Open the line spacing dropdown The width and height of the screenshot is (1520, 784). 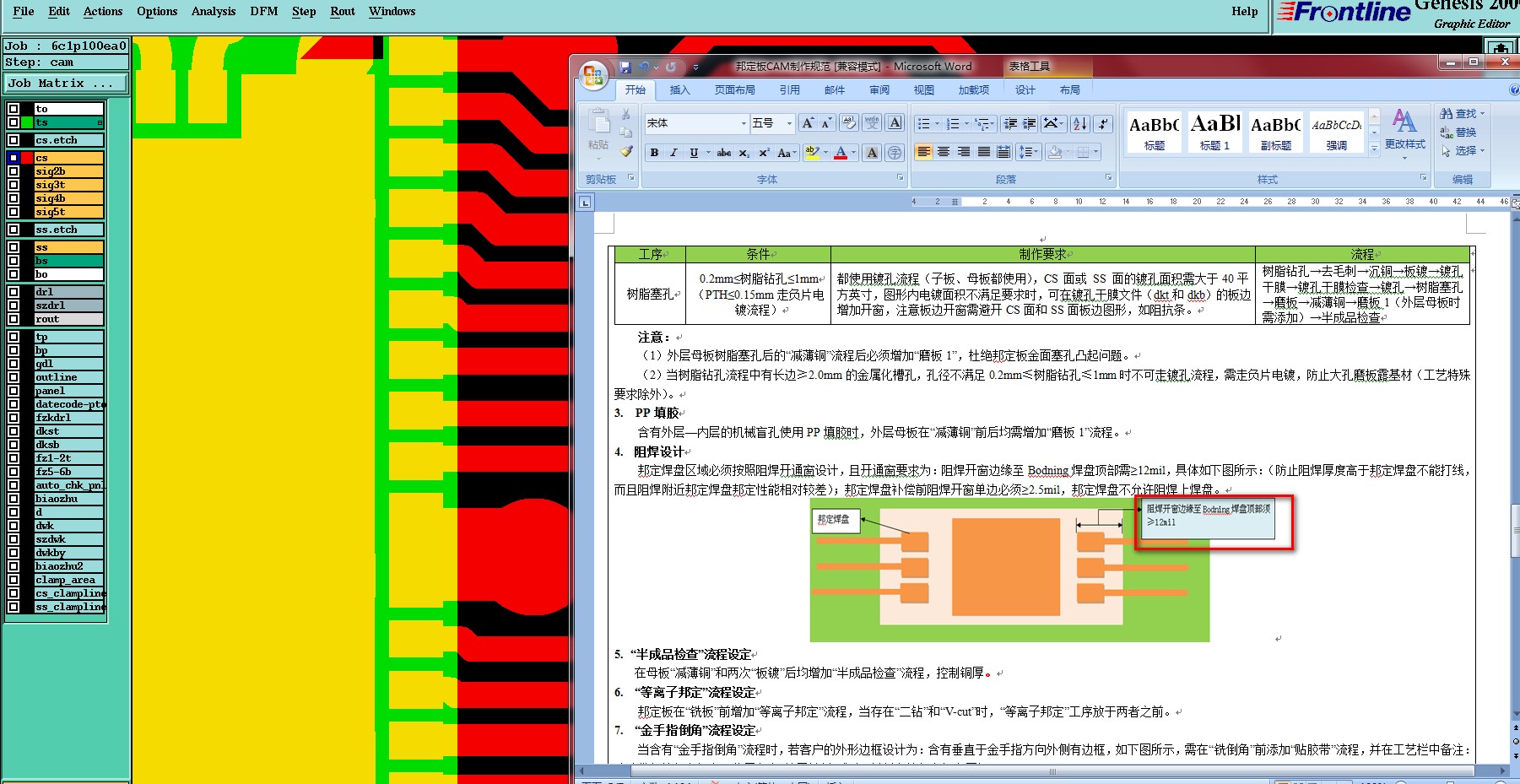[x=1027, y=152]
